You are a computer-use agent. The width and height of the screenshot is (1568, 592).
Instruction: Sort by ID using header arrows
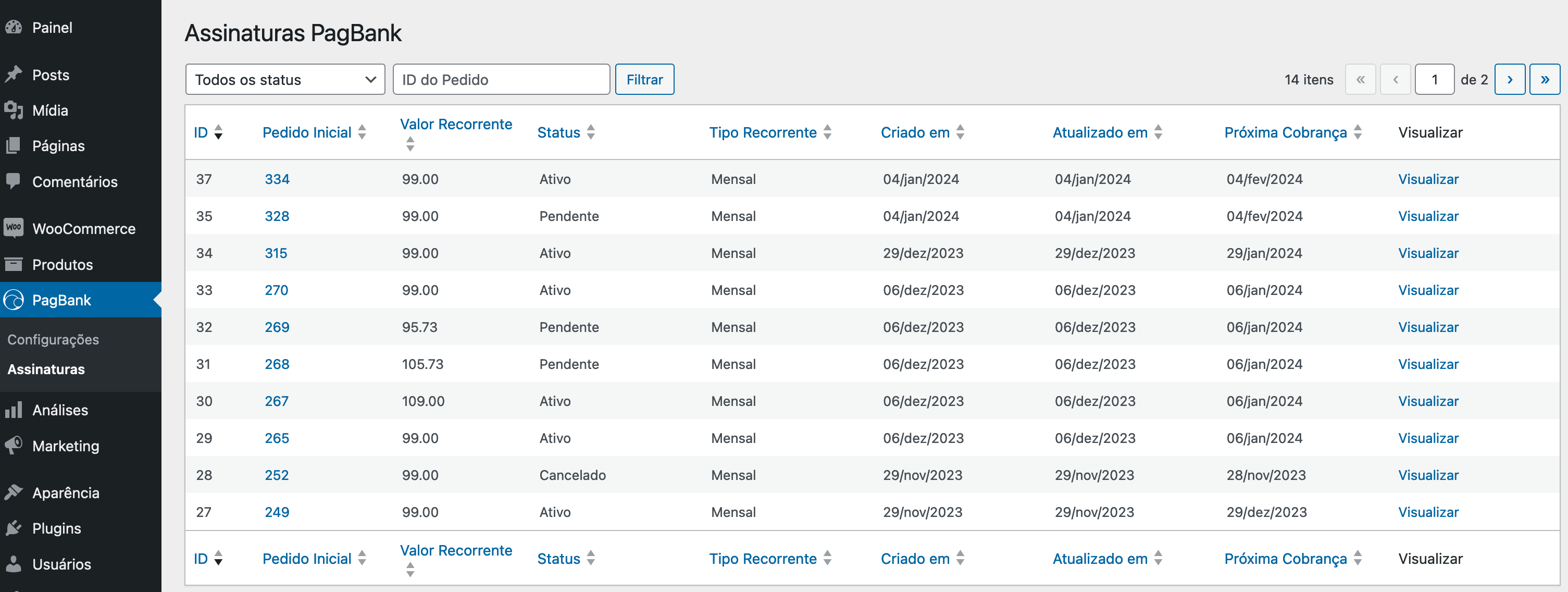click(218, 132)
